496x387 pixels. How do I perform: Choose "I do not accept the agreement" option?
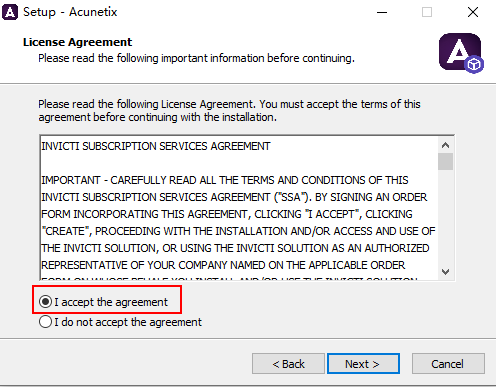pos(45,322)
